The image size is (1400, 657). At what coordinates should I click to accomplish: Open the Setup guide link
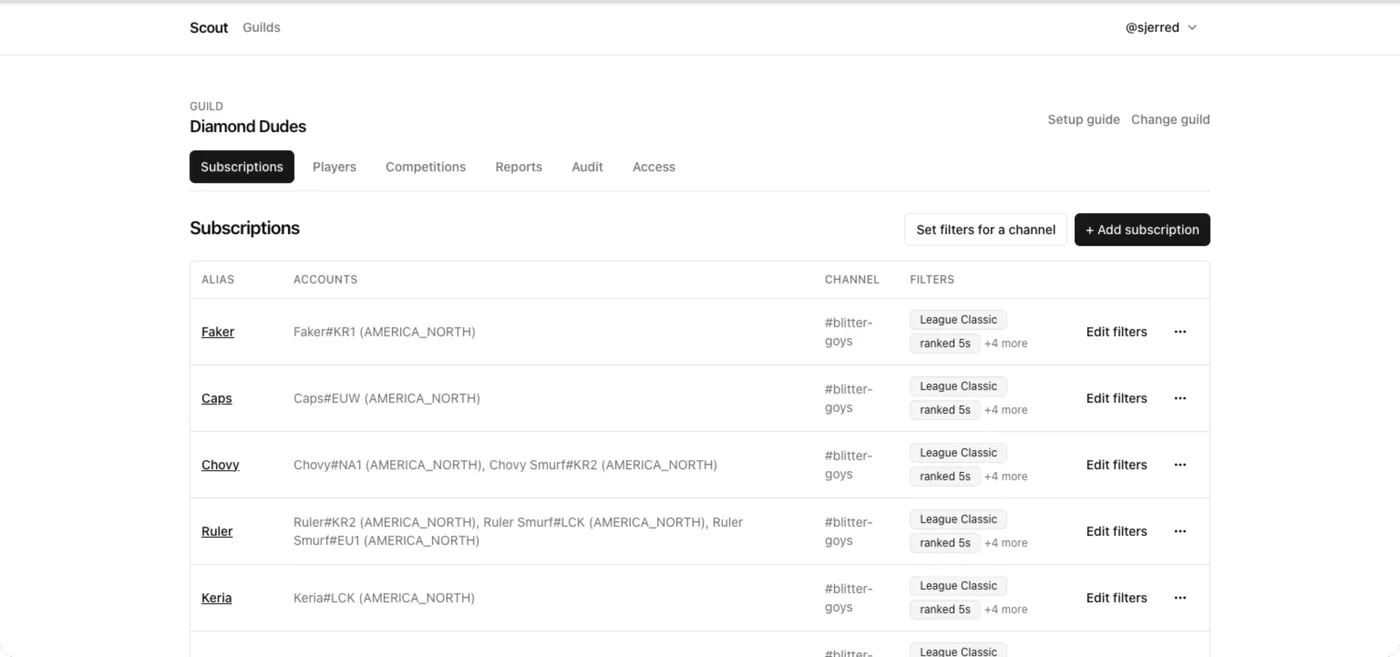(1084, 119)
